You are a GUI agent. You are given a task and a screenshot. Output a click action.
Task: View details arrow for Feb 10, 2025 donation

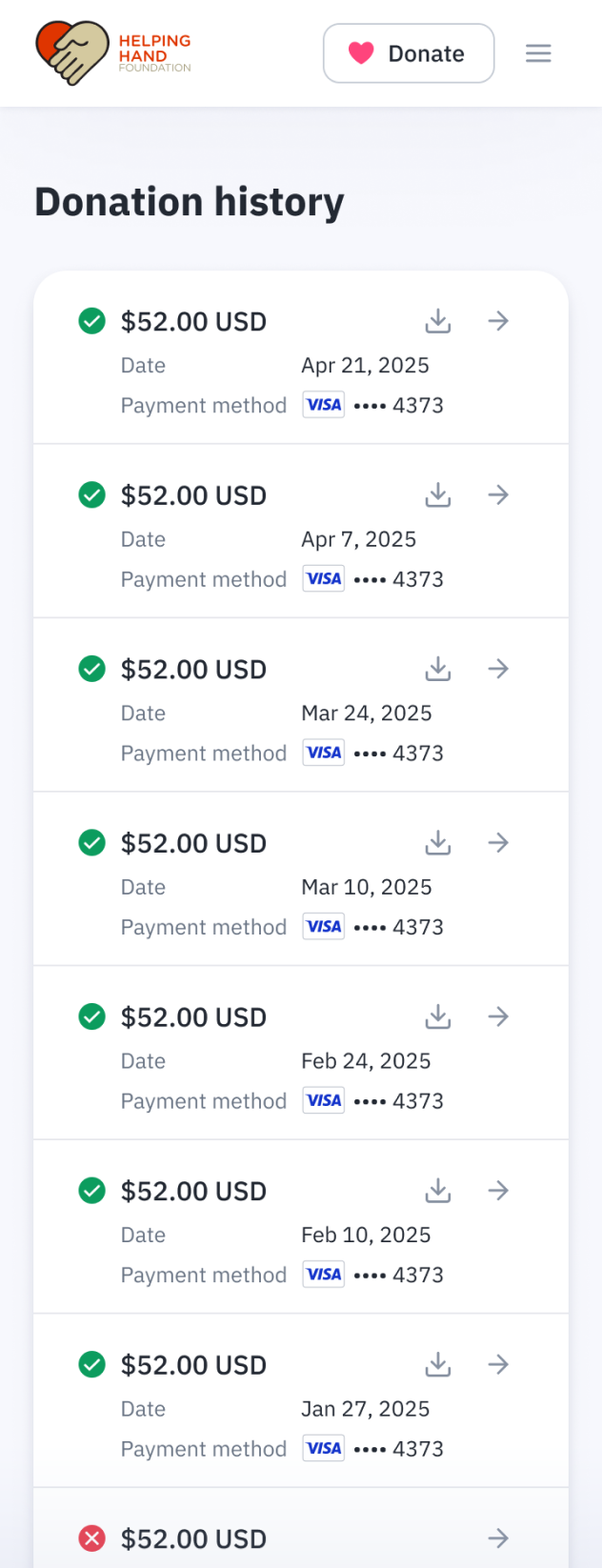(x=498, y=1190)
